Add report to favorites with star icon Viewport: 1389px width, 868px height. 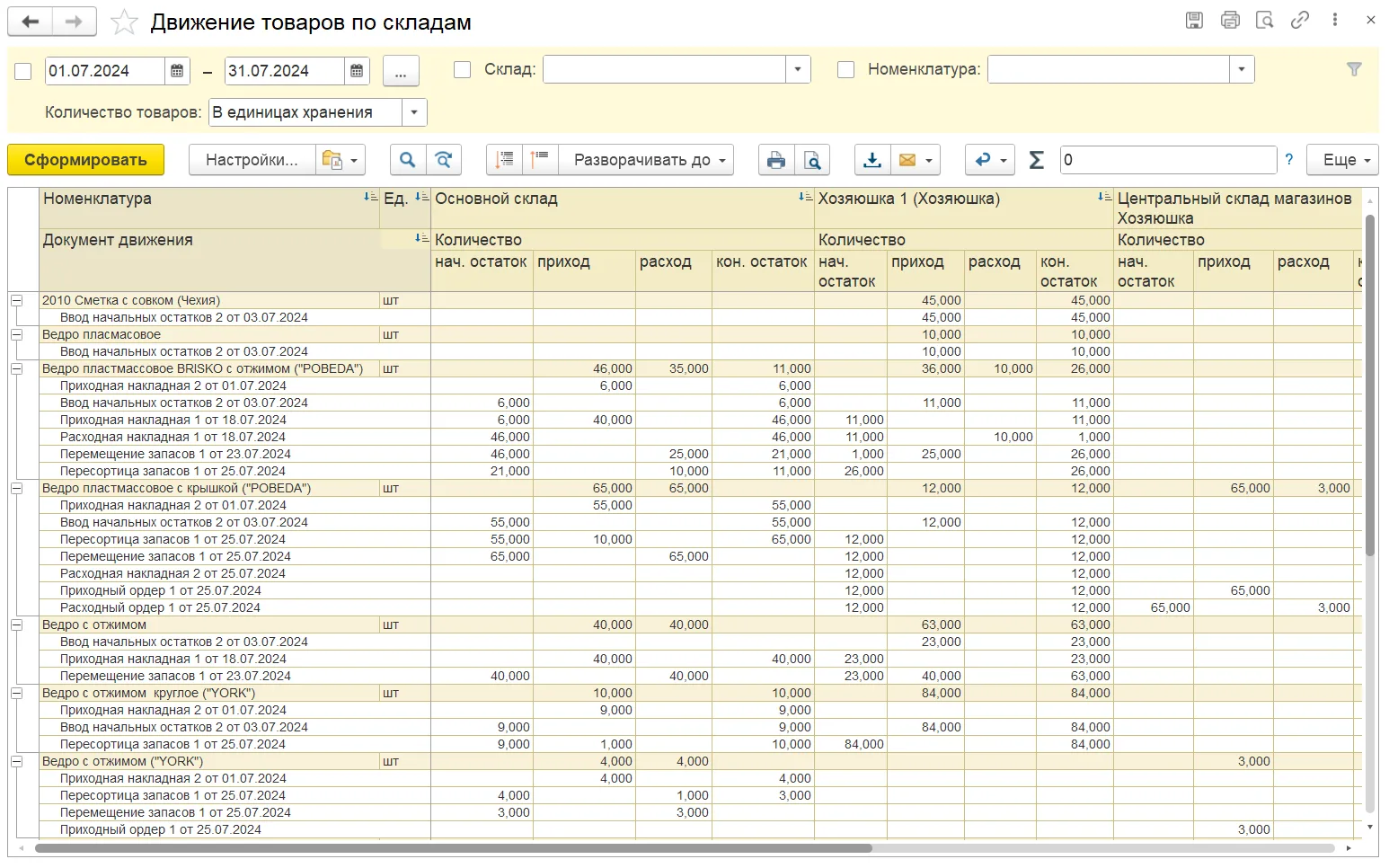pyautogui.click(x=124, y=22)
